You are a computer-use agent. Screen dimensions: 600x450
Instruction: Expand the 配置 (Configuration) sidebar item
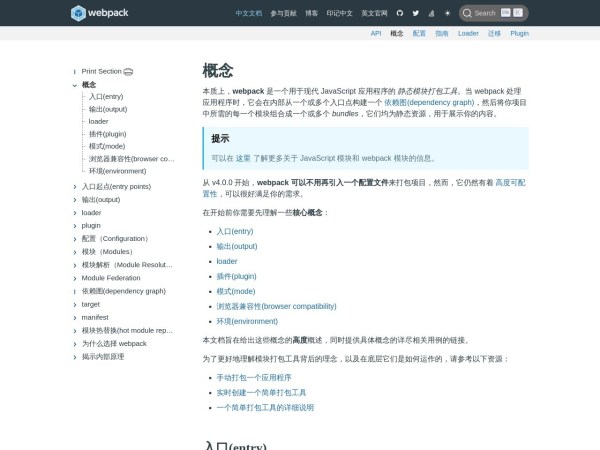pos(74,239)
